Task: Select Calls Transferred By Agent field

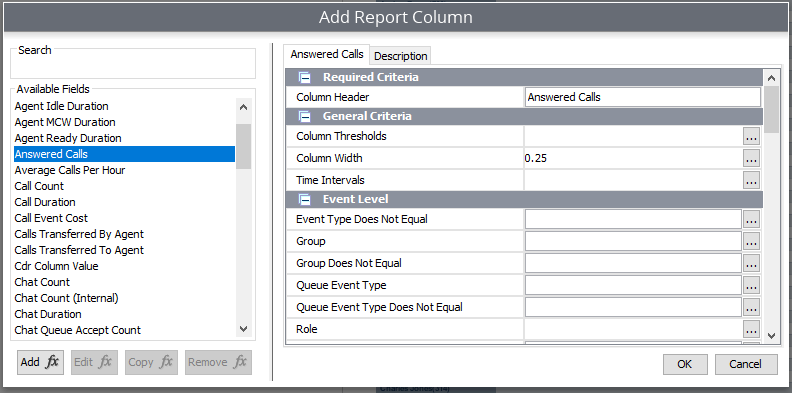Action: point(124,234)
